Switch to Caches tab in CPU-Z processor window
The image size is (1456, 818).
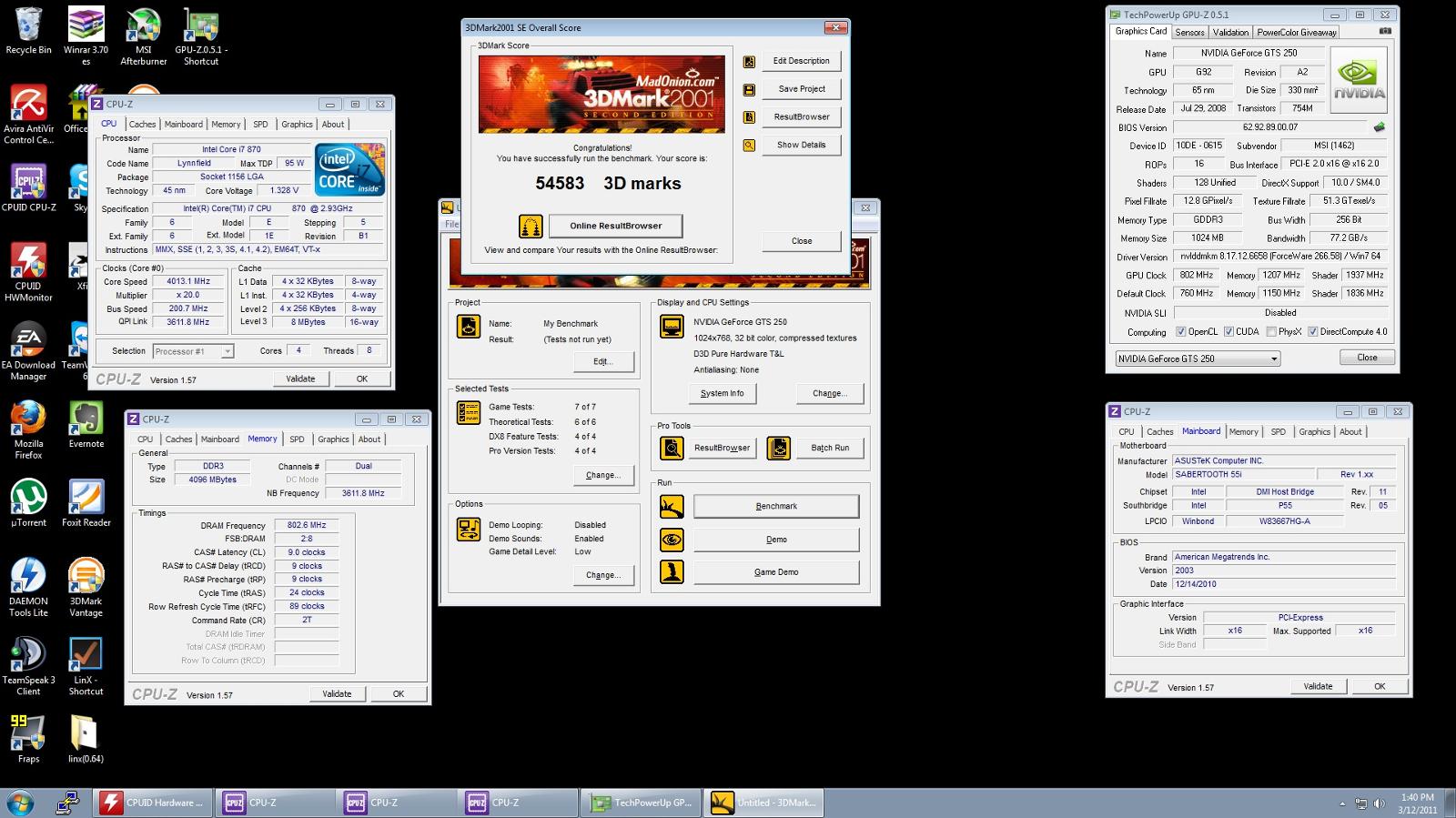click(x=142, y=125)
